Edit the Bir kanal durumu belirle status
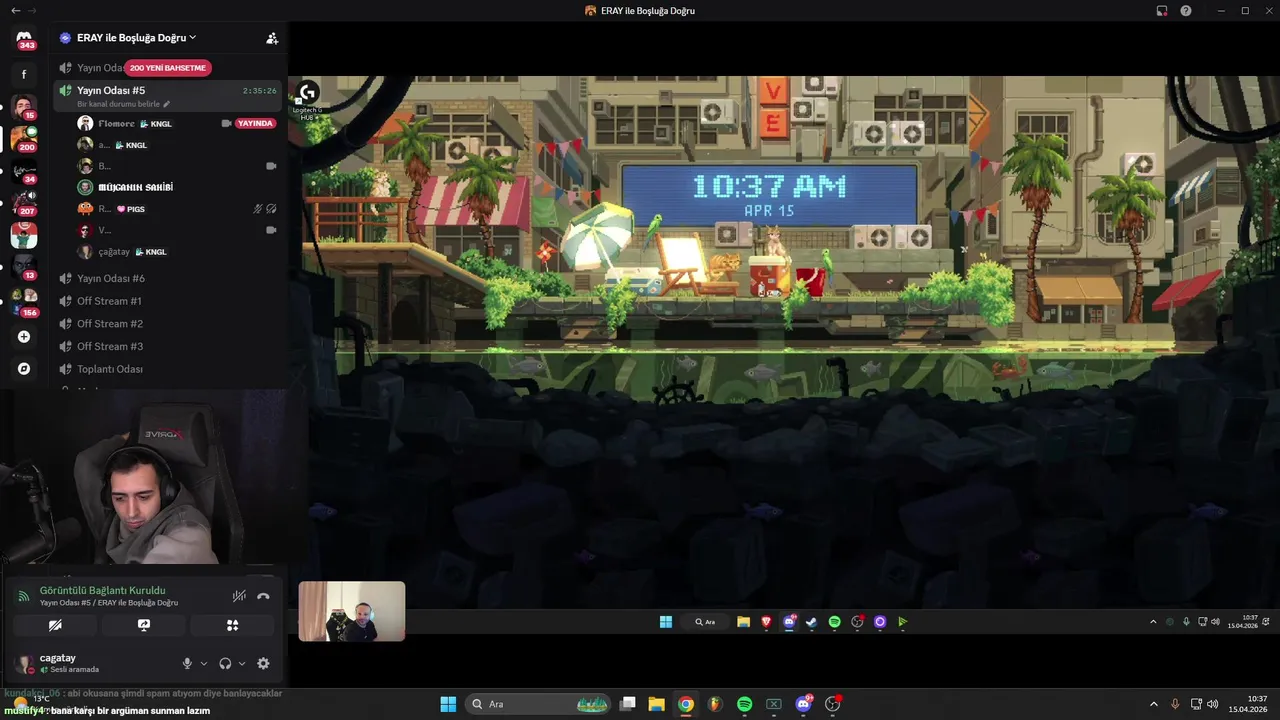The image size is (1280, 720). coord(124,104)
